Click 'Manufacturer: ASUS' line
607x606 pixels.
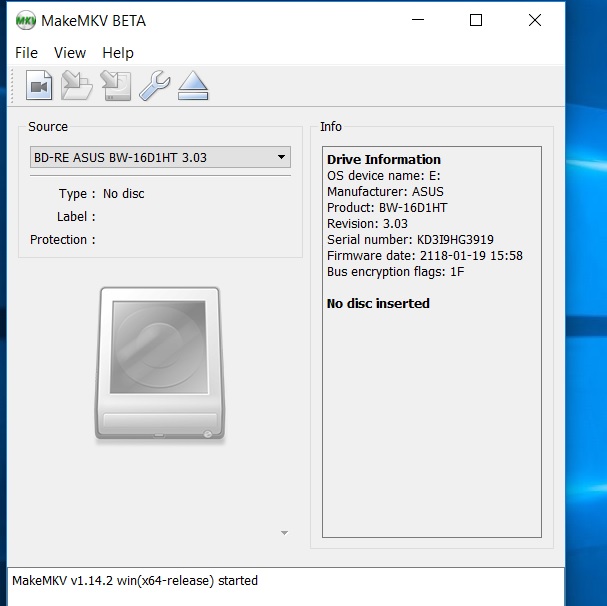coord(385,192)
